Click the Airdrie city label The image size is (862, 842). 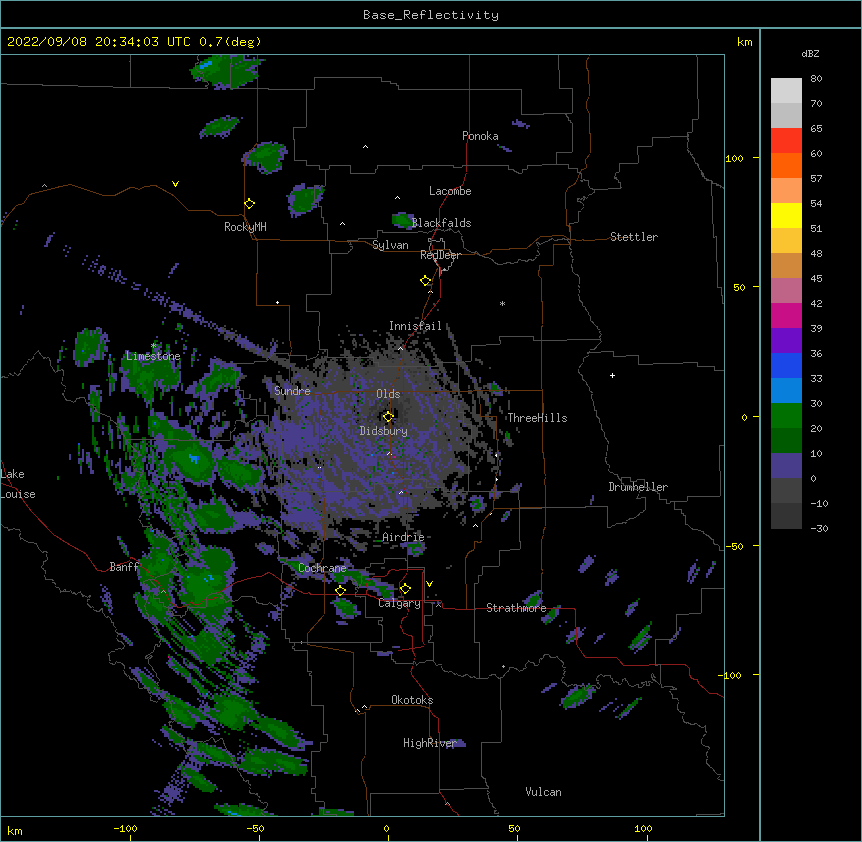click(404, 537)
